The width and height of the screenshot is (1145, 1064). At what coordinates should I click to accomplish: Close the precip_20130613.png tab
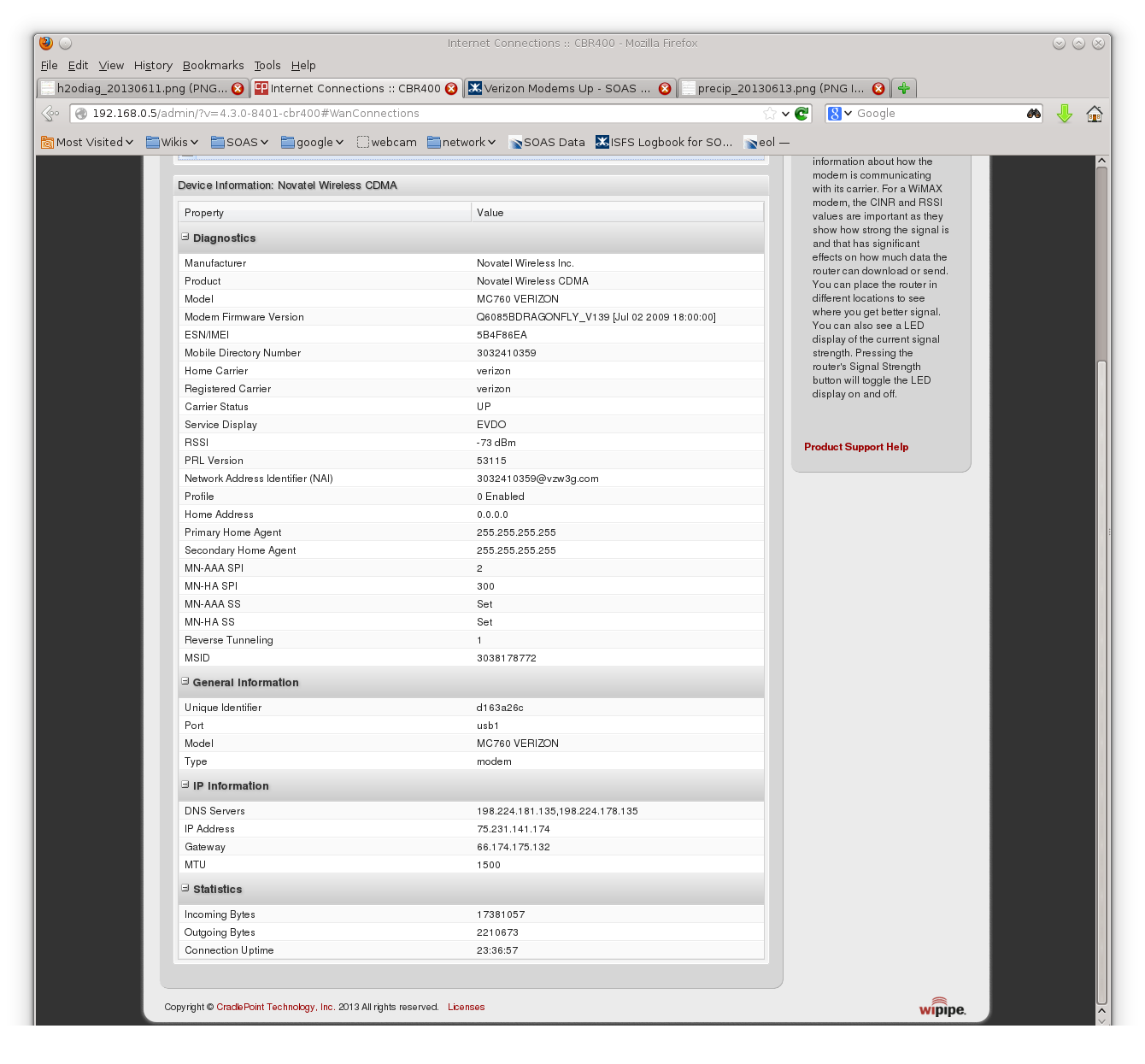(878, 89)
